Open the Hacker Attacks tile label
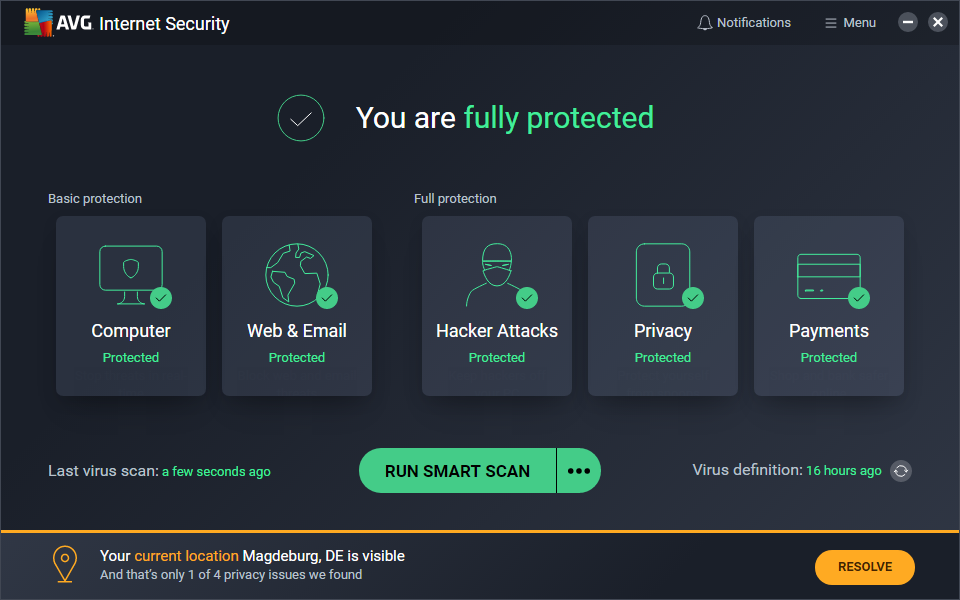Image resolution: width=960 pixels, height=600 pixels. click(496, 331)
